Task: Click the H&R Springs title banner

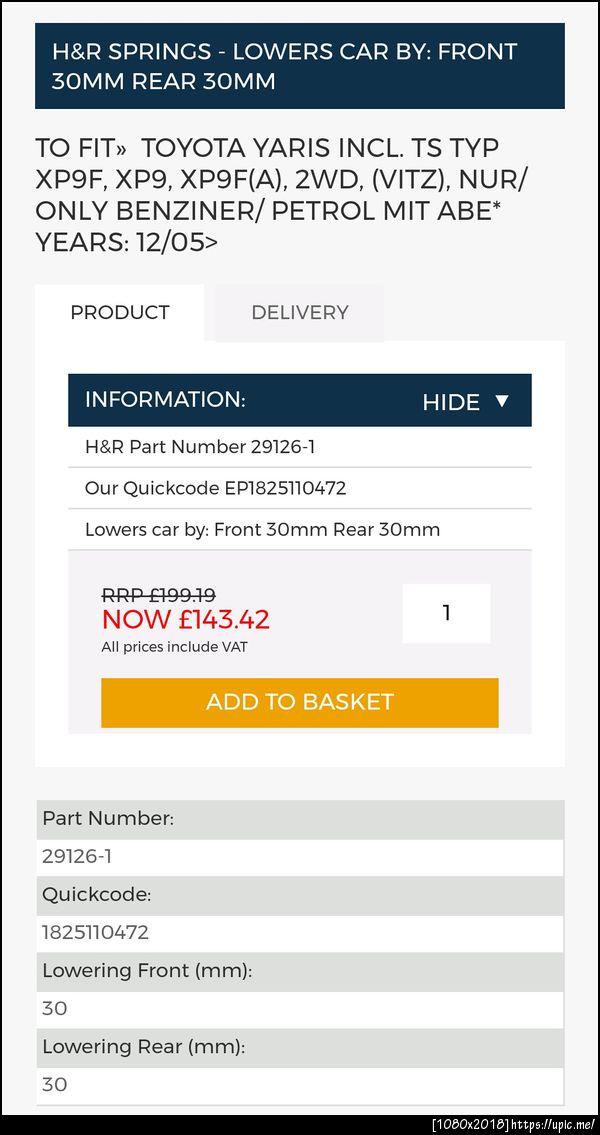Action: point(299,66)
